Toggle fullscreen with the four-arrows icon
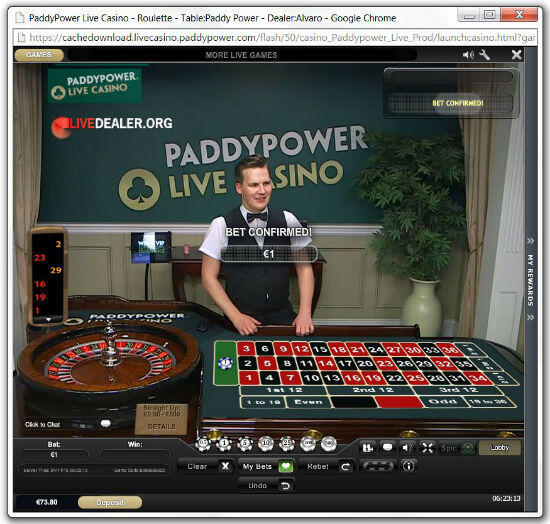This screenshot has width=550, height=524. [x=427, y=448]
